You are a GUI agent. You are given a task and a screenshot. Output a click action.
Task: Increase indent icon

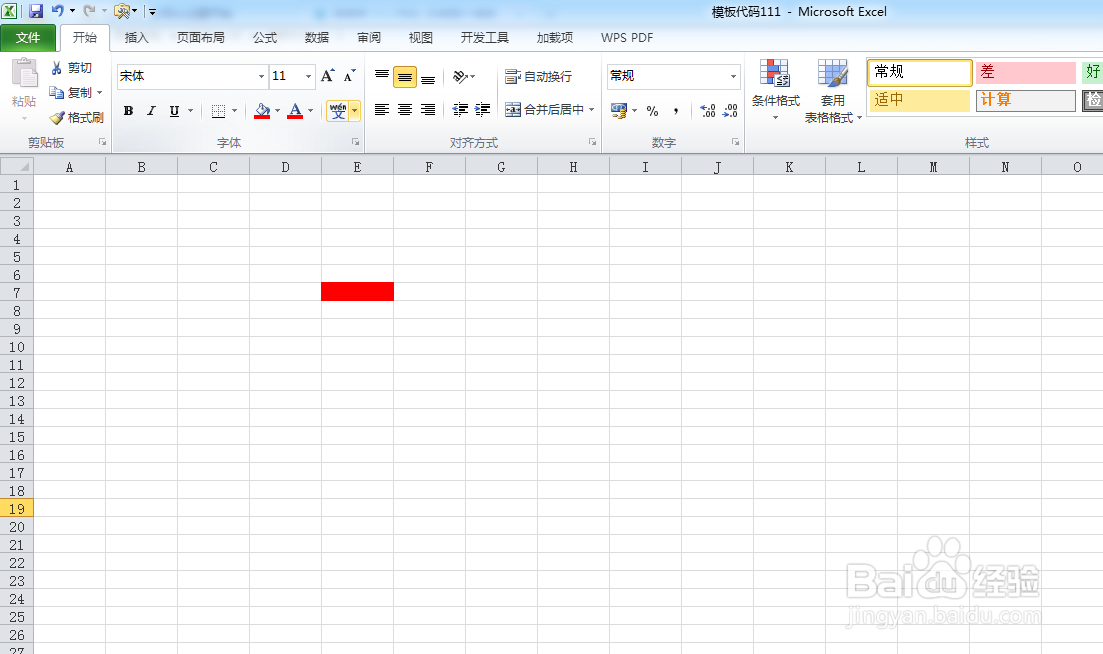483,109
